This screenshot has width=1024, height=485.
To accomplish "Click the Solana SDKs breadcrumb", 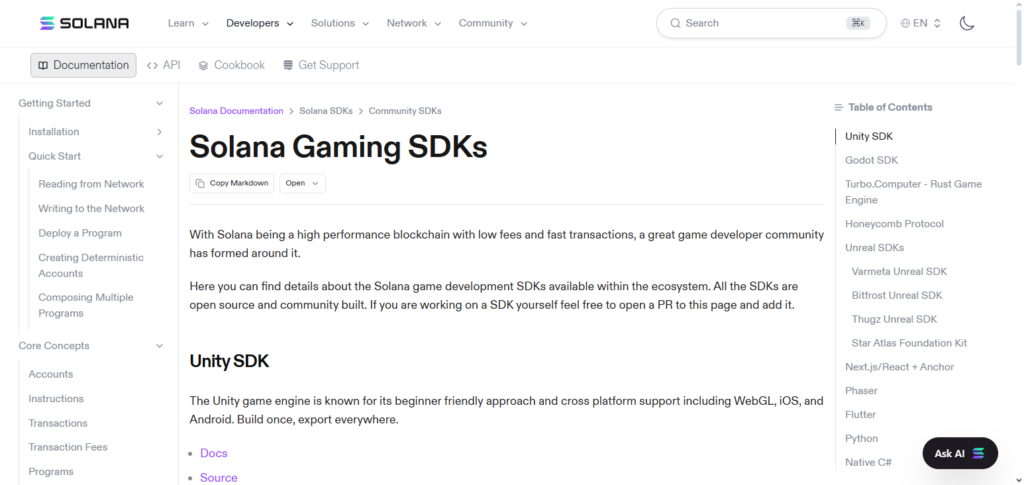I will point(326,111).
